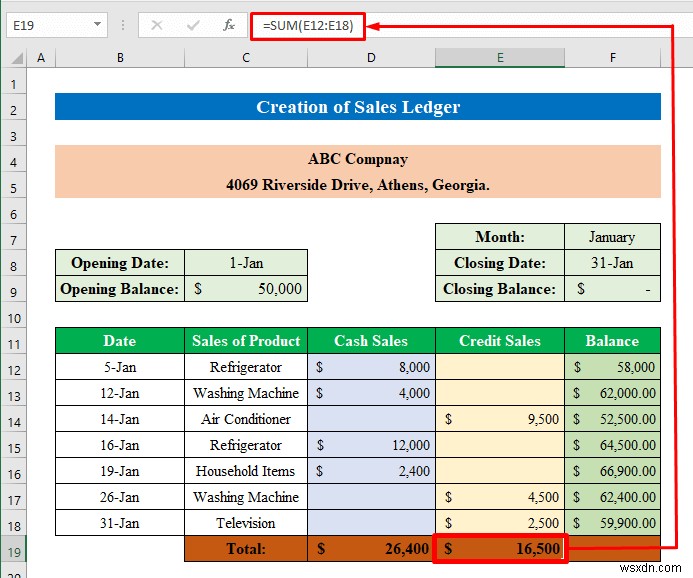
Task: Select the credit sales 9,500 cell
Action: click(x=500, y=419)
